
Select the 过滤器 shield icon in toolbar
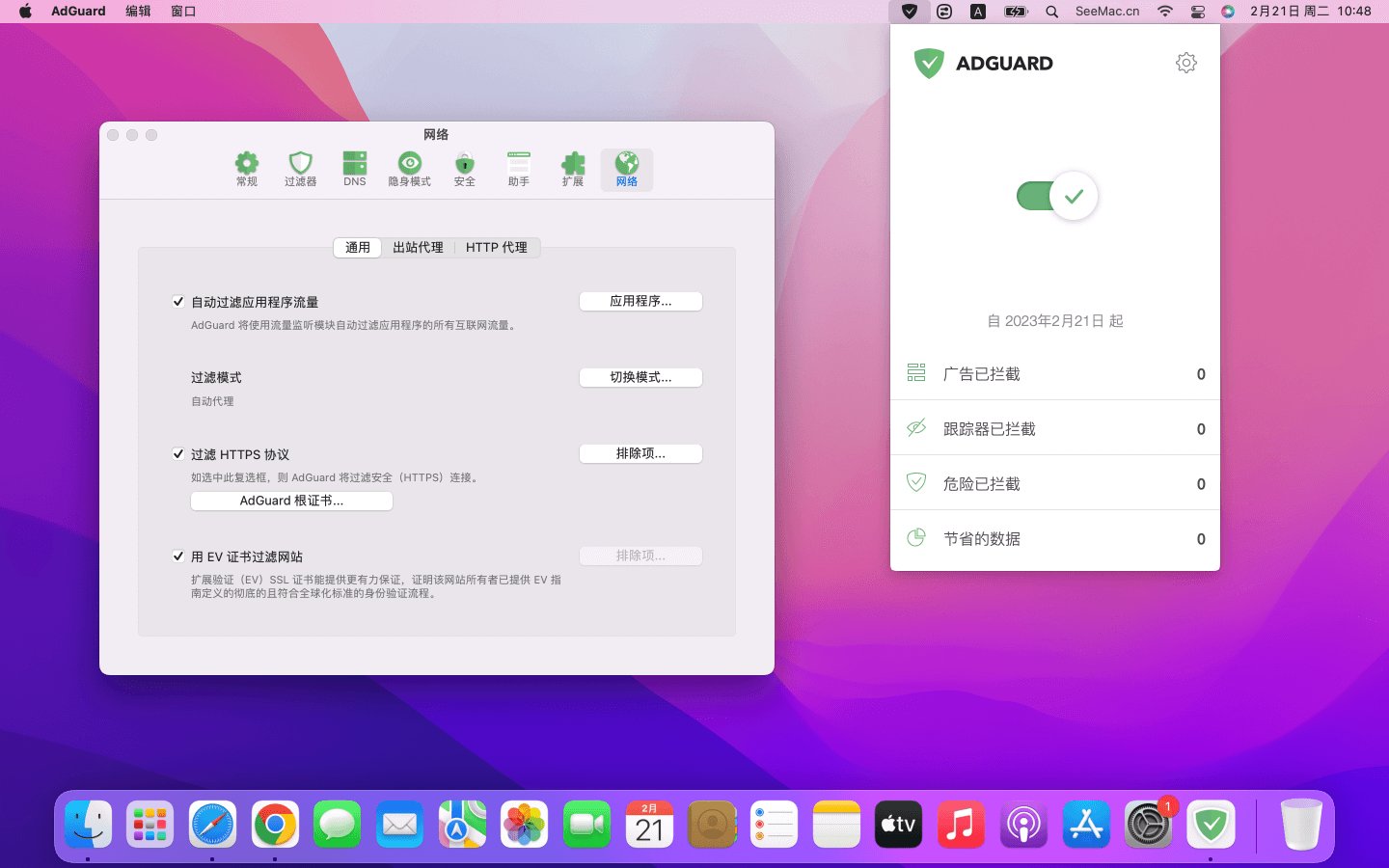coord(300,169)
